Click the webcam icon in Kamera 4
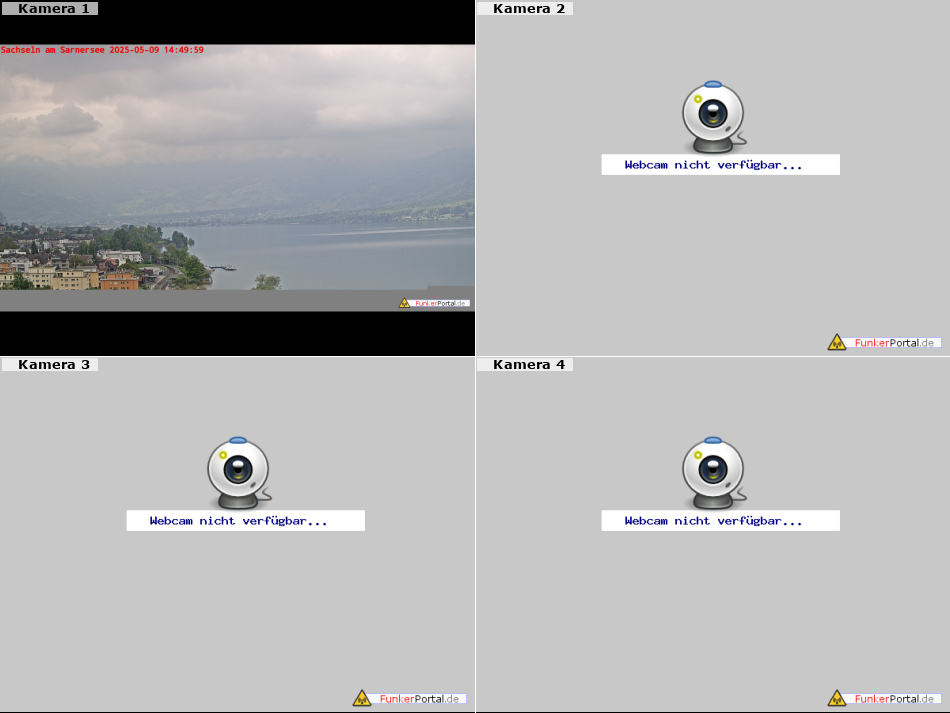The image size is (950, 713). point(714,473)
